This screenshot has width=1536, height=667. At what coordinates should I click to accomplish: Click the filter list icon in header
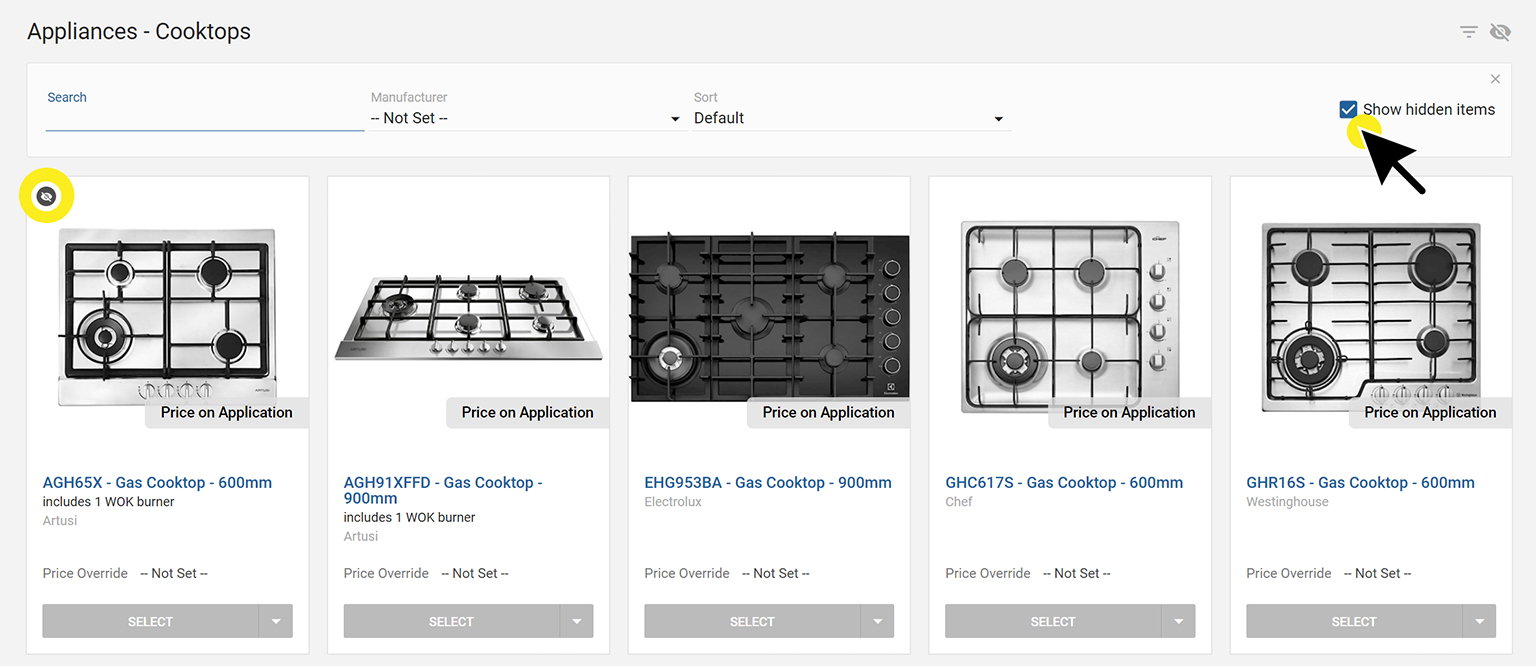pyautogui.click(x=1468, y=32)
